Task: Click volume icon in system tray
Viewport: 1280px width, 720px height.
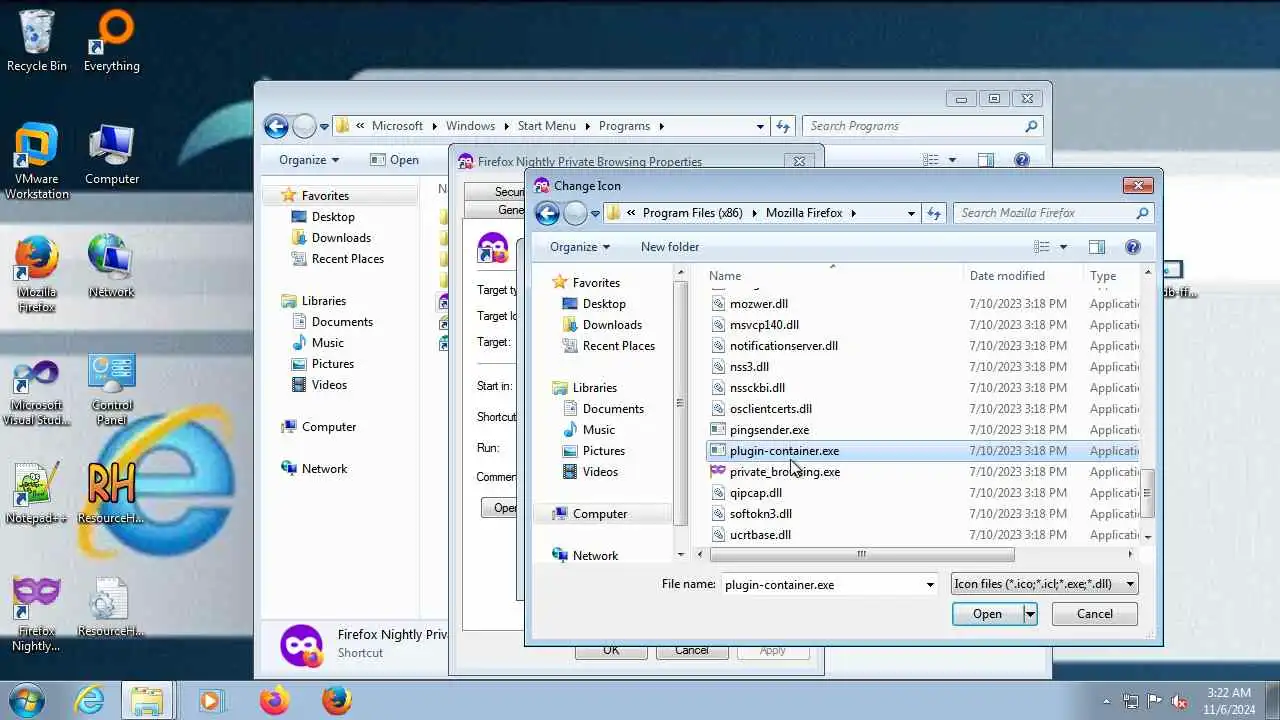Action: pyautogui.click(x=1180, y=701)
